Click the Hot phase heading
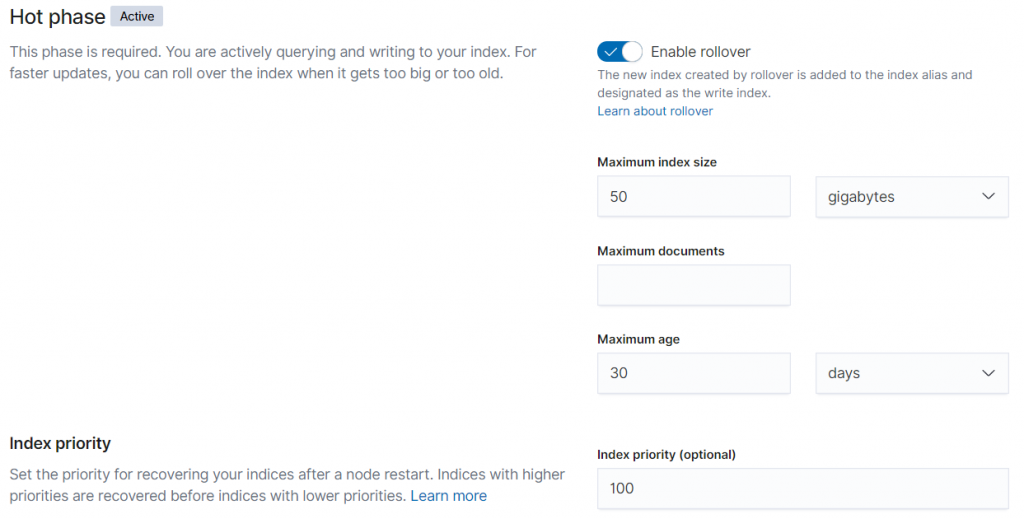Screen dimensions: 1024x519 [57, 17]
